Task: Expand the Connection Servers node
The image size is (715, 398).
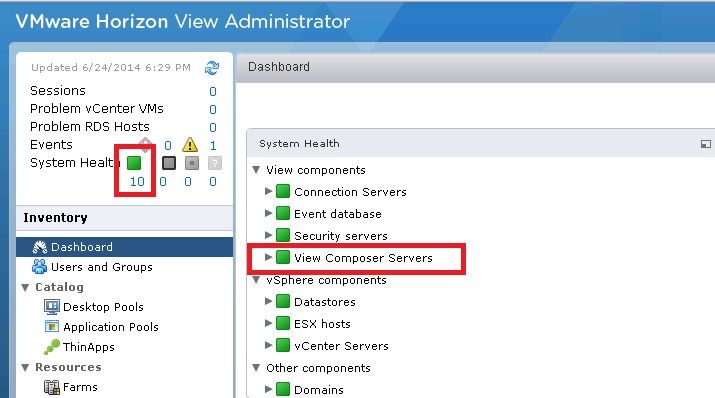Action: (x=269, y=191)
